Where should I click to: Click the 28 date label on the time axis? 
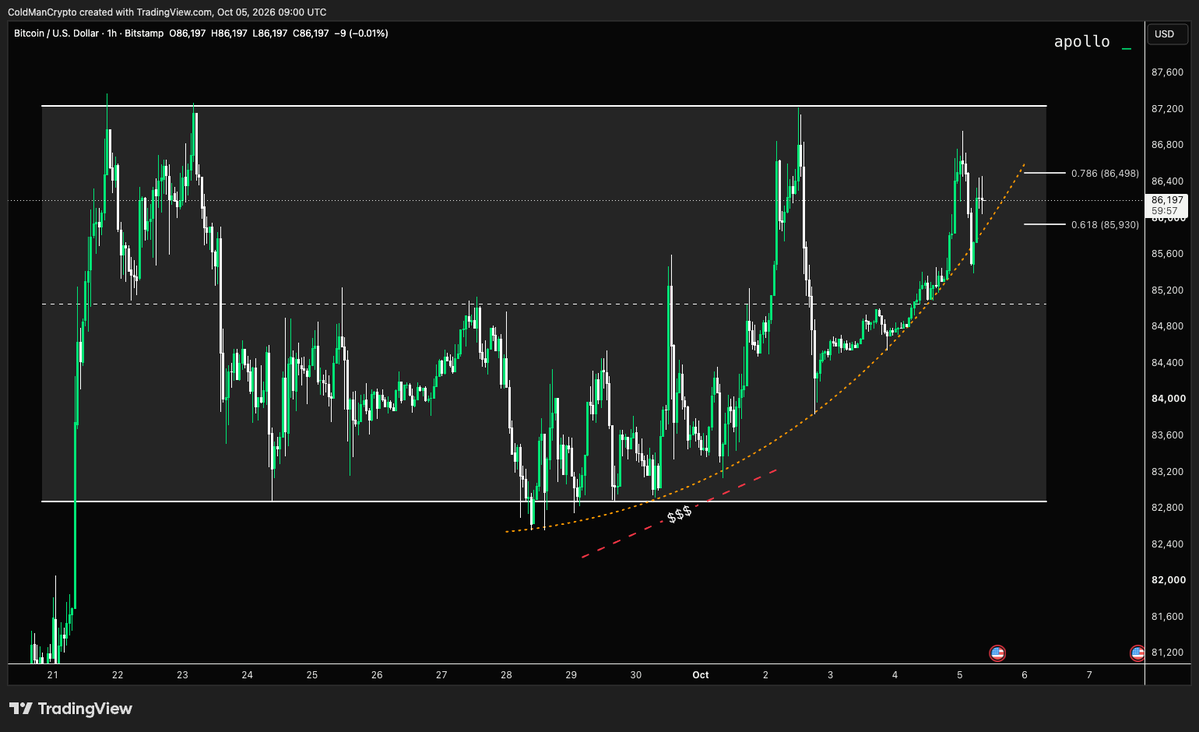(506, 675)
